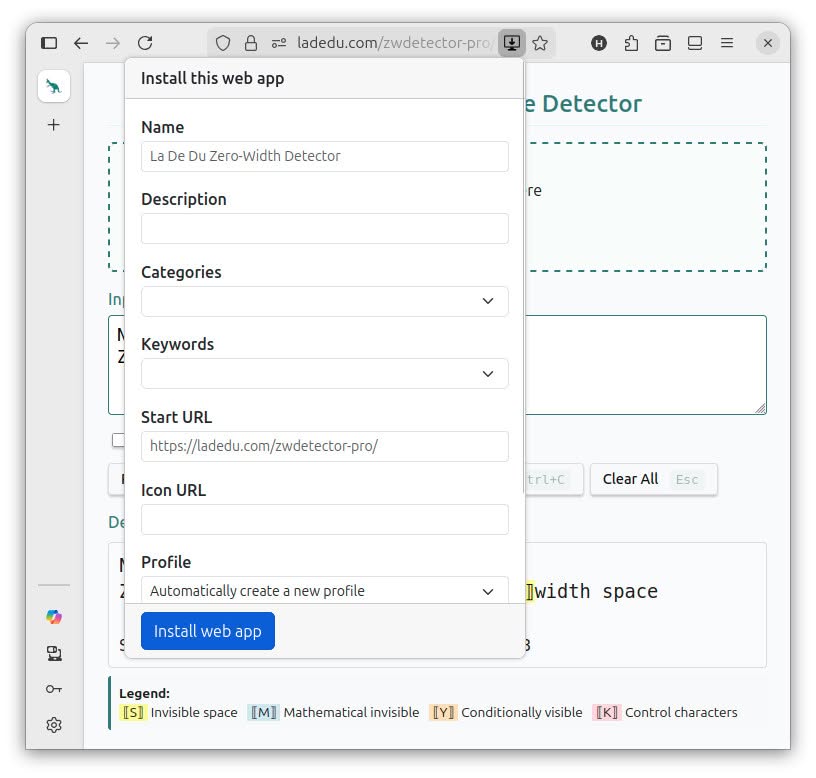This screenshot has width=816, height=778.
Task: Go forward to next page
Action: coord(113,43)
